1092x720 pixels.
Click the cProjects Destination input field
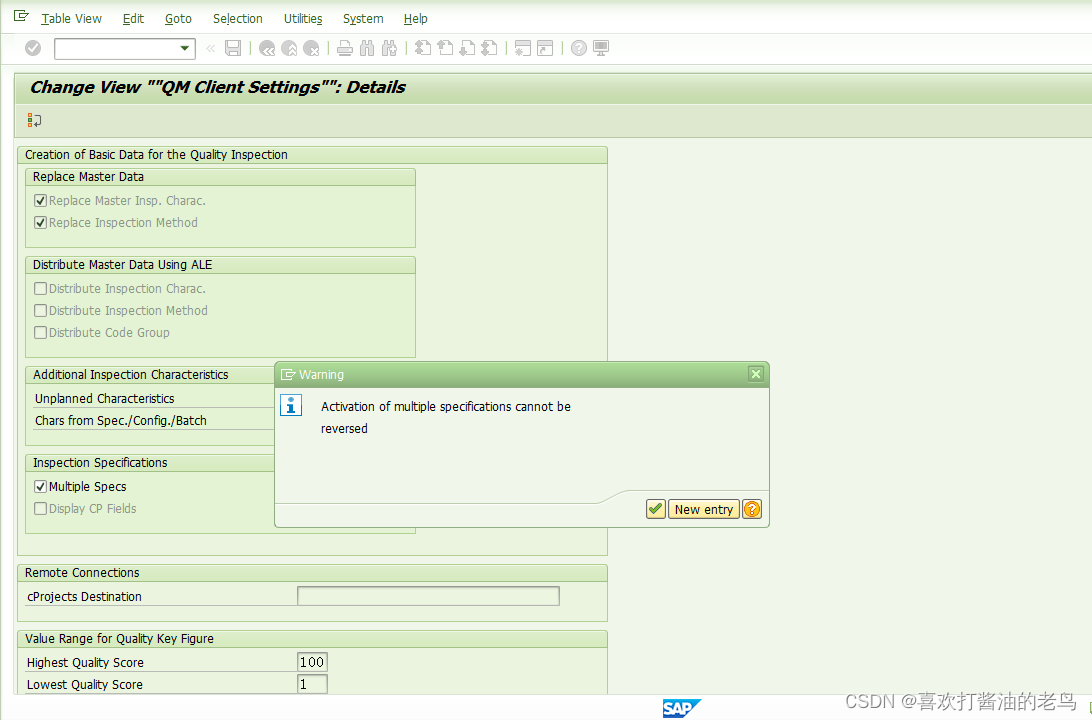tap(428, 595)
